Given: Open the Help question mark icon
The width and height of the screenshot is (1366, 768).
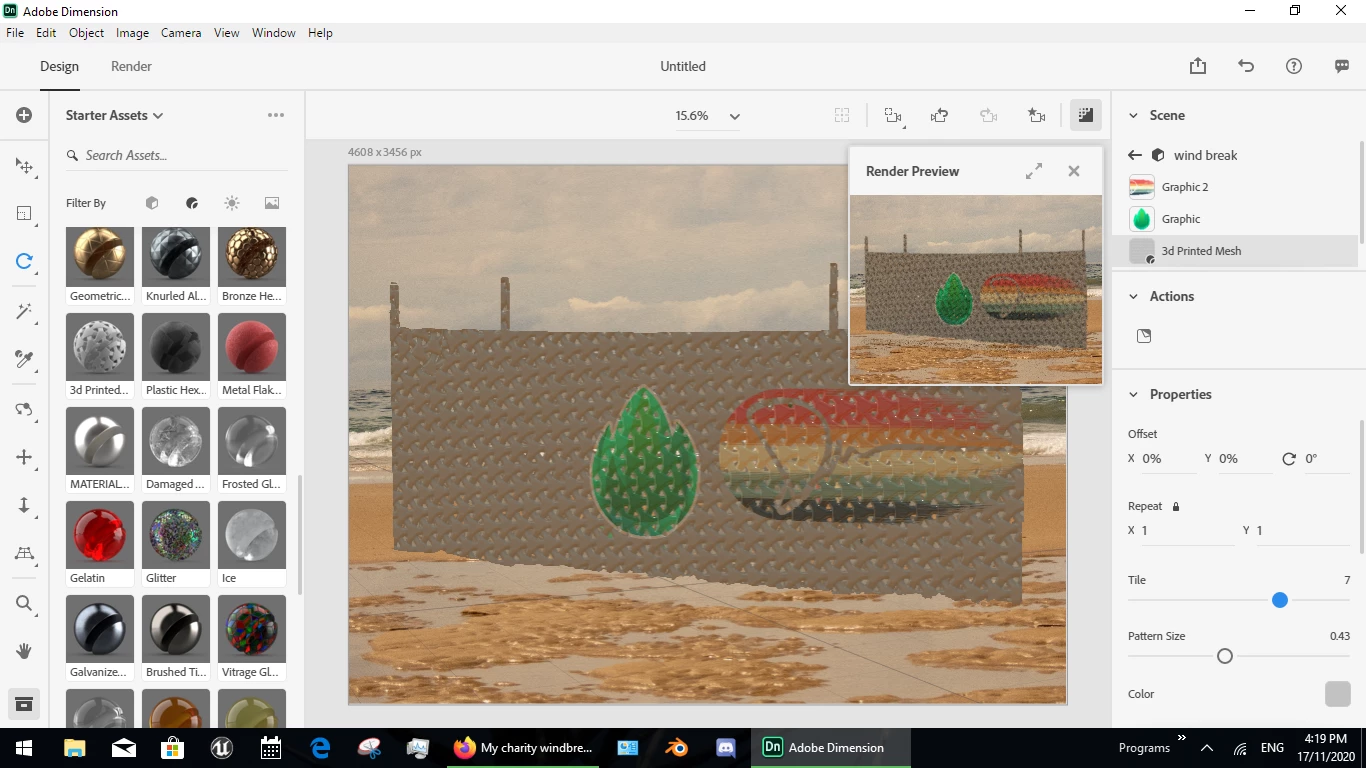Looking at the screenshot, I should coord(1294,66).
